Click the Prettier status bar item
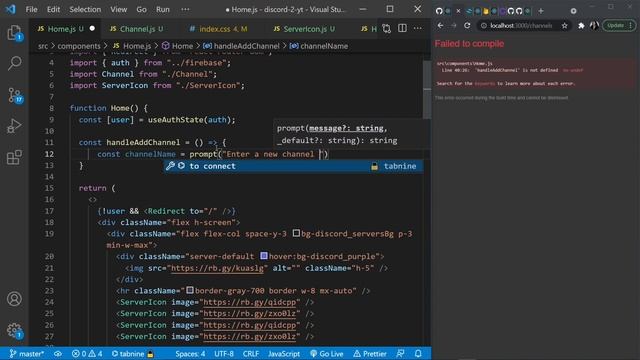This screenshot has width=640, height=360. 370,354
